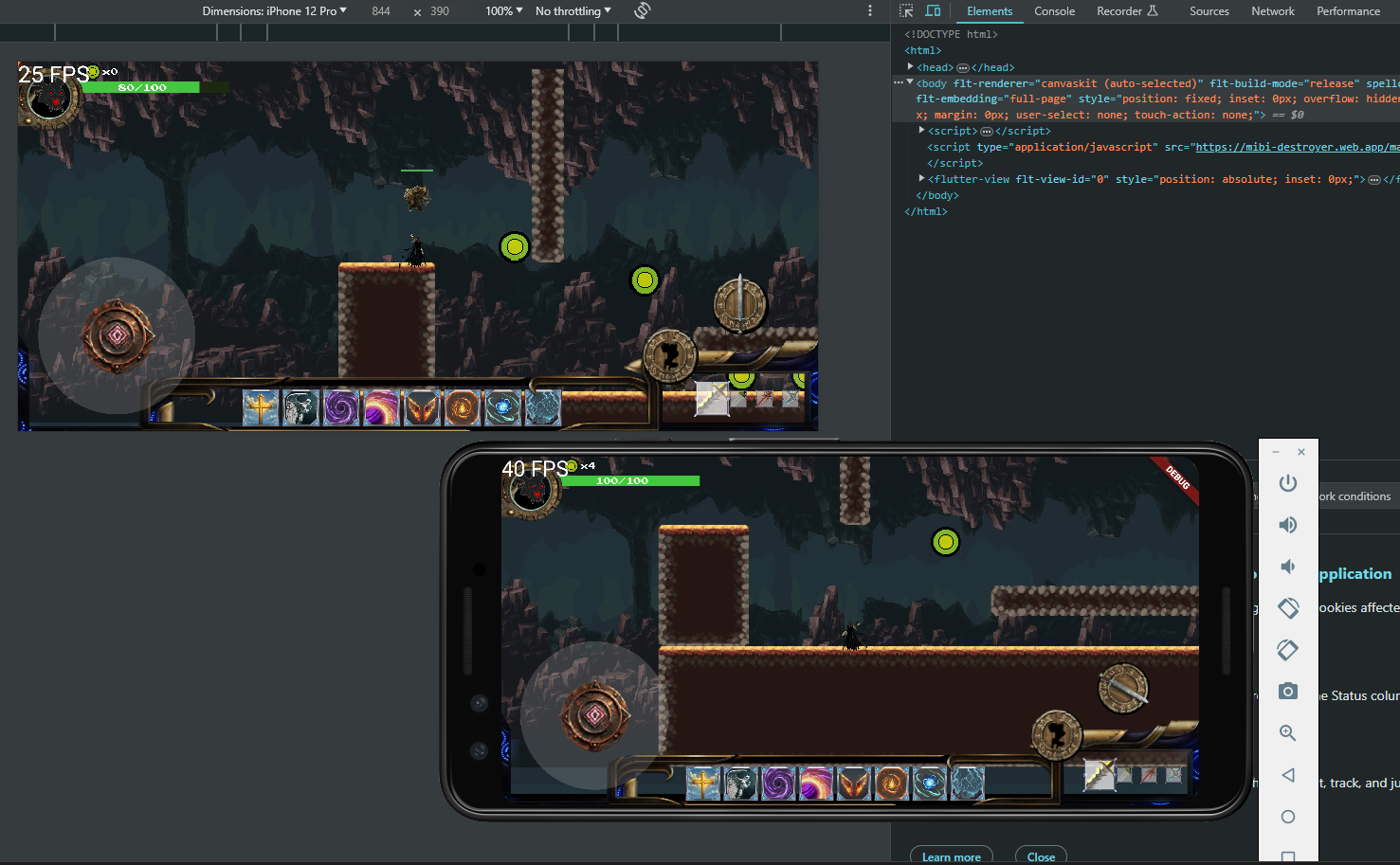Click the "<!DOCTYPE html>" line
This screenshot has height=865, width=1400.
tap(951, 34)
